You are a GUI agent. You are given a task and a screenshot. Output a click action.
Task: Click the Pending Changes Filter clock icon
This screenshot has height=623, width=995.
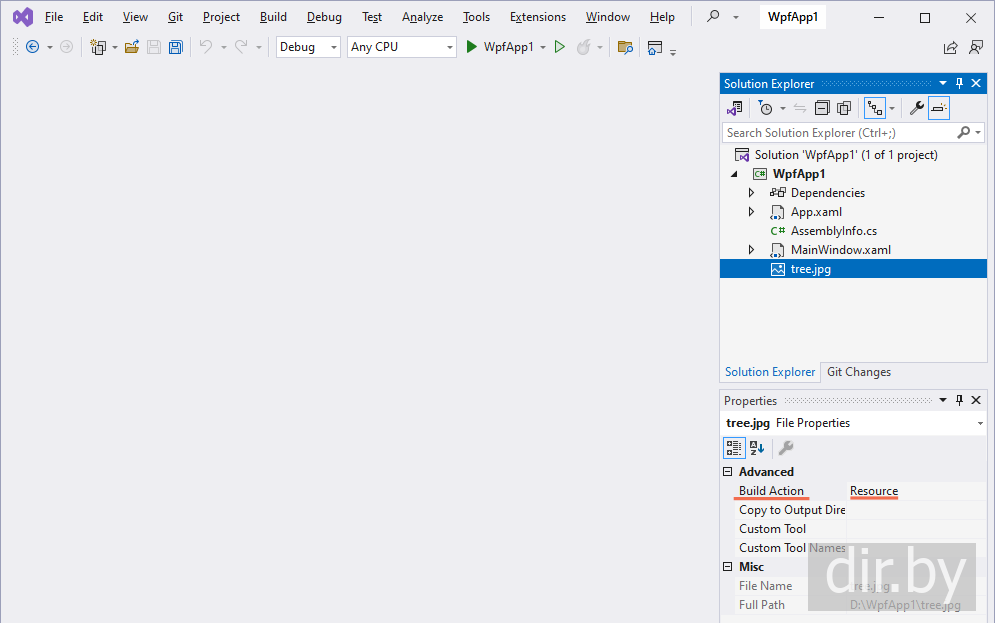tap(765, 108)
